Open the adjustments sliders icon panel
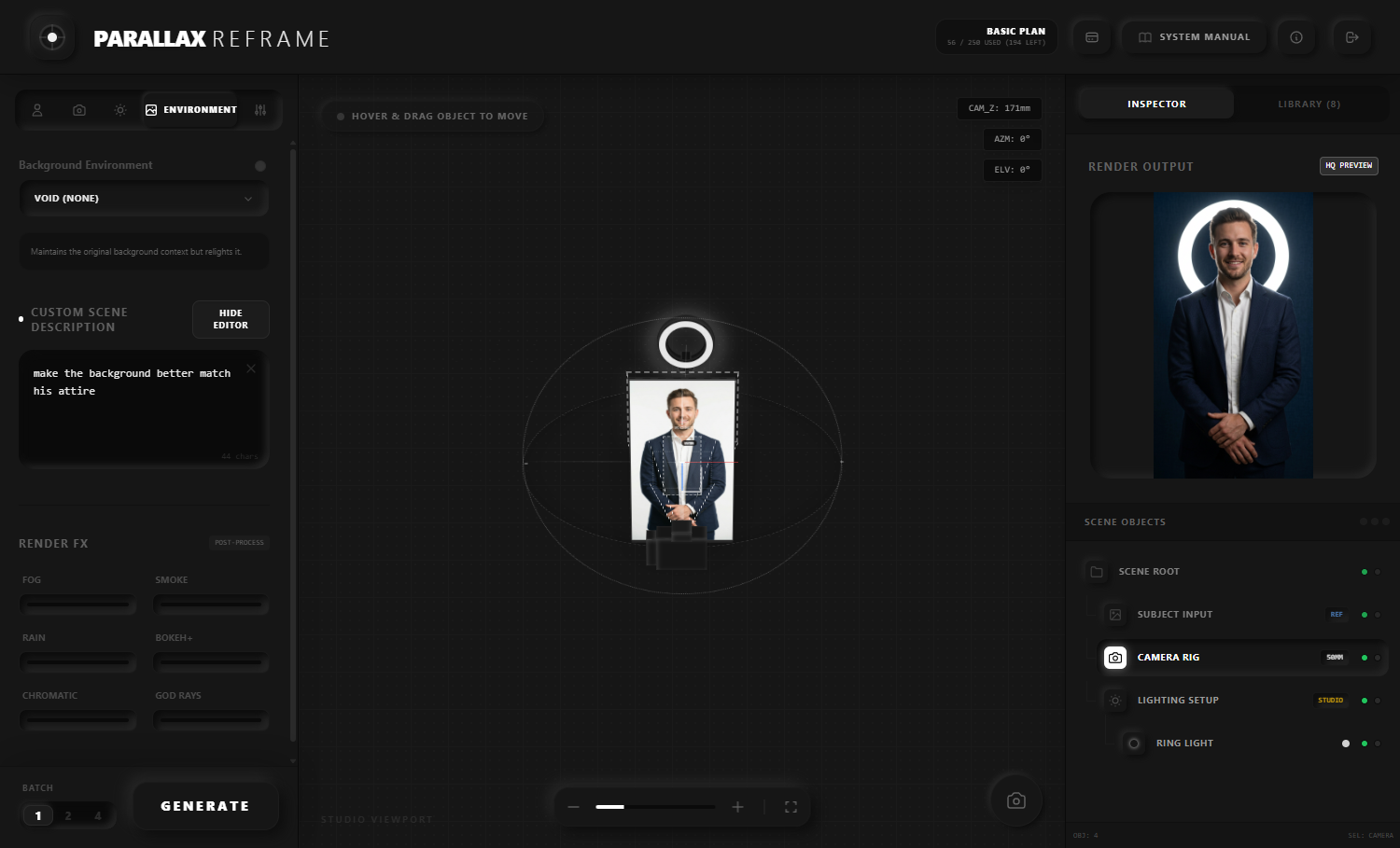1400x848 pixels. (259, 109)
